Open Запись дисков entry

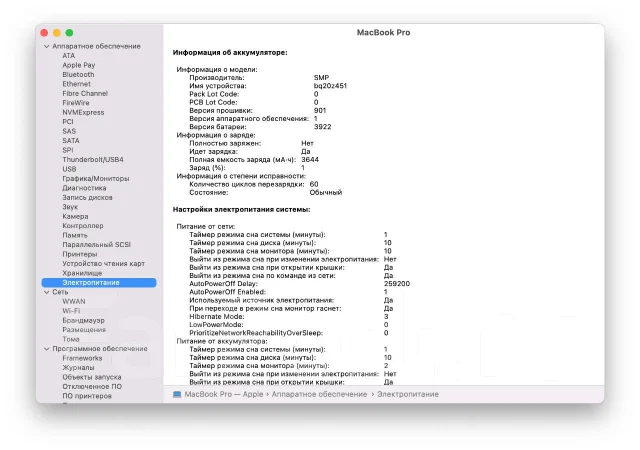(87, 197)
